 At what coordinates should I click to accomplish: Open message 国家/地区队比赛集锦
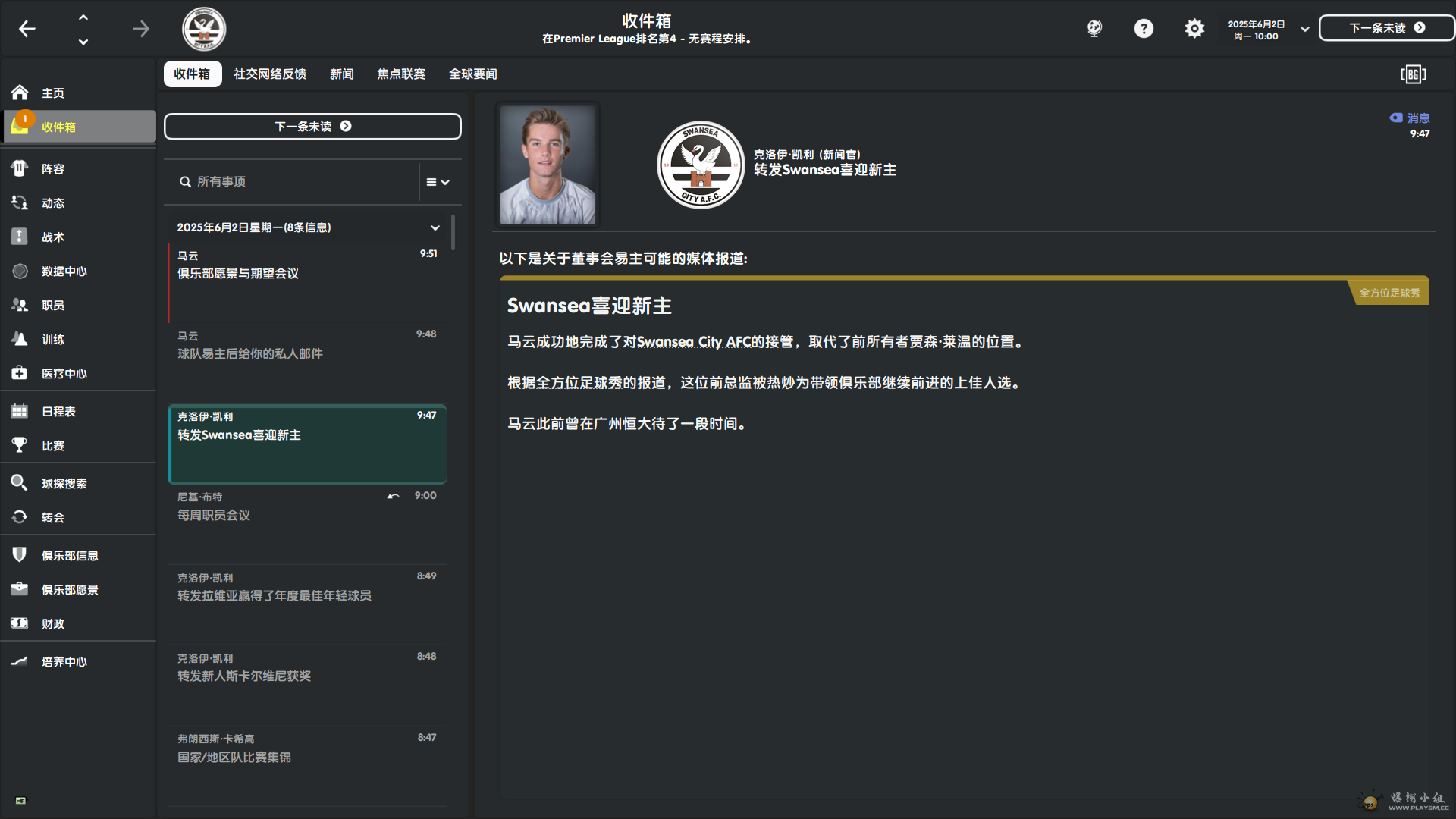pyautogui.click(x=306, y=766)
